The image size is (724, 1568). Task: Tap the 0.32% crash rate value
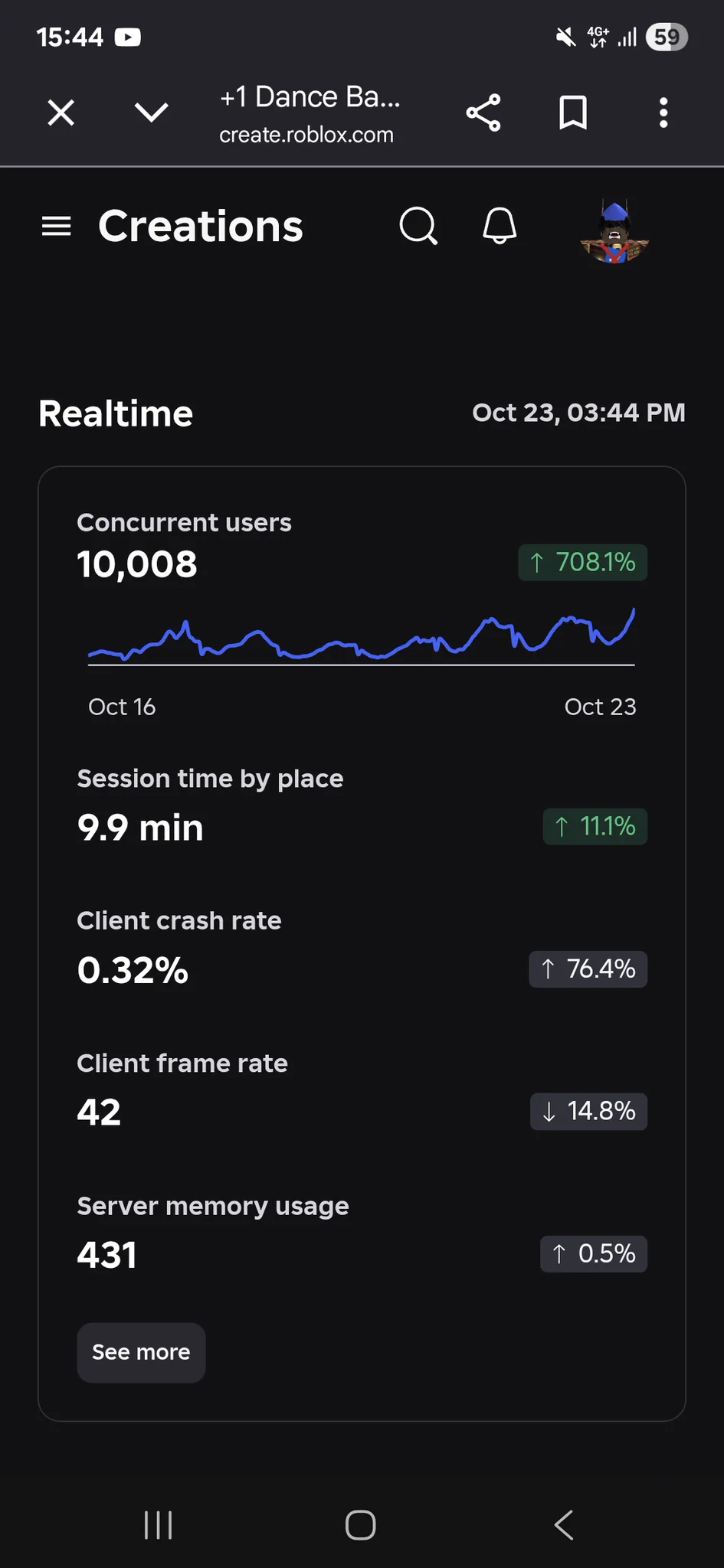[x=133, y=970]
